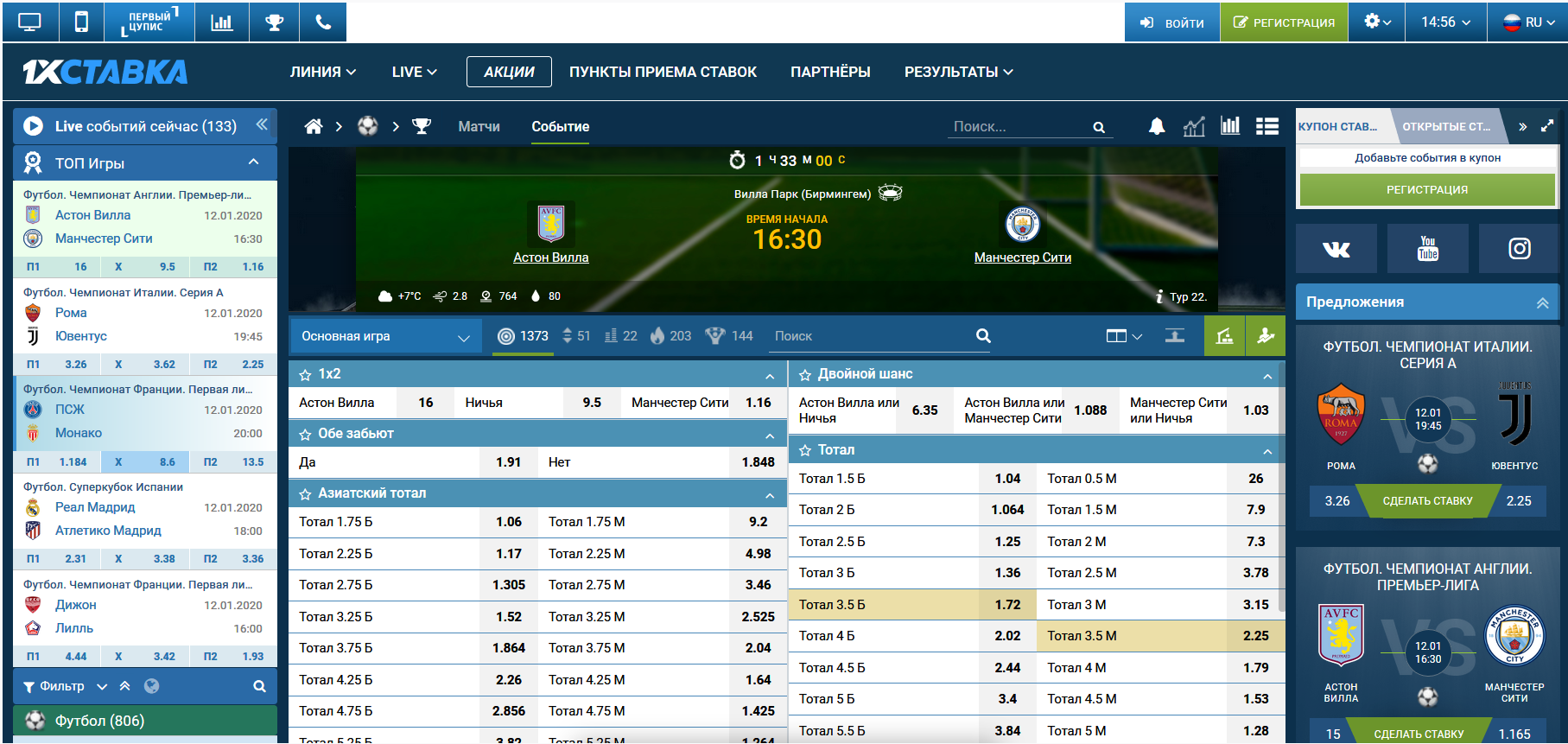The height and width of the screenshot is (744, 1568).
Task: Favorite the 1x2 market star
Action: pos(305,375)
